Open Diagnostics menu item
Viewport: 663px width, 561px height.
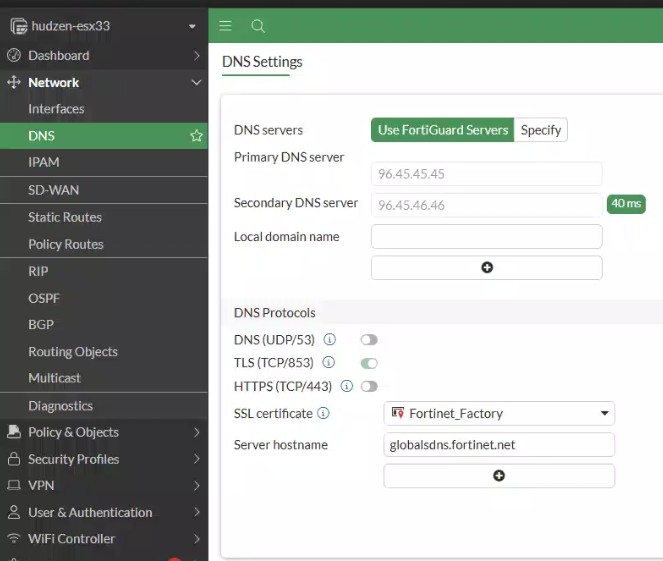tap(104, 406)
